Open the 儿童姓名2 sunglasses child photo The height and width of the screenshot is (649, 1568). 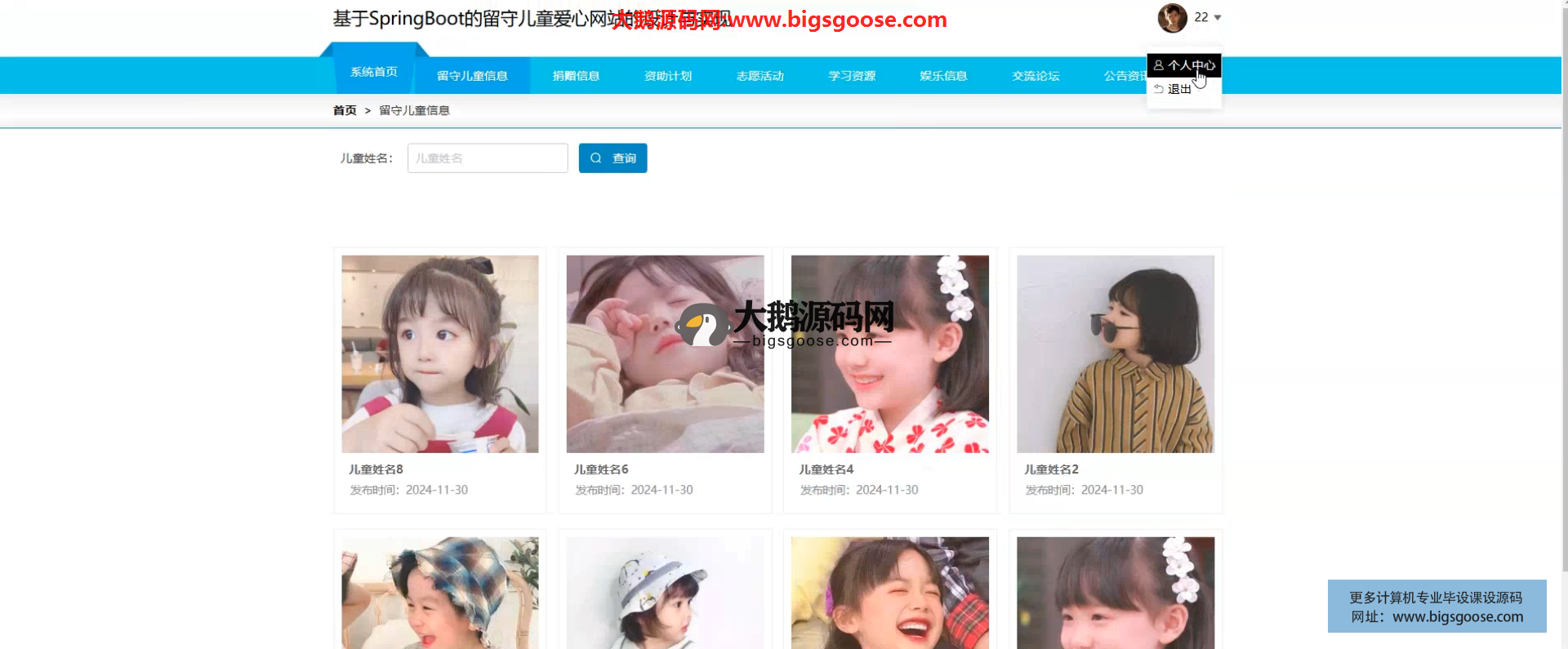pos(1115,353)
